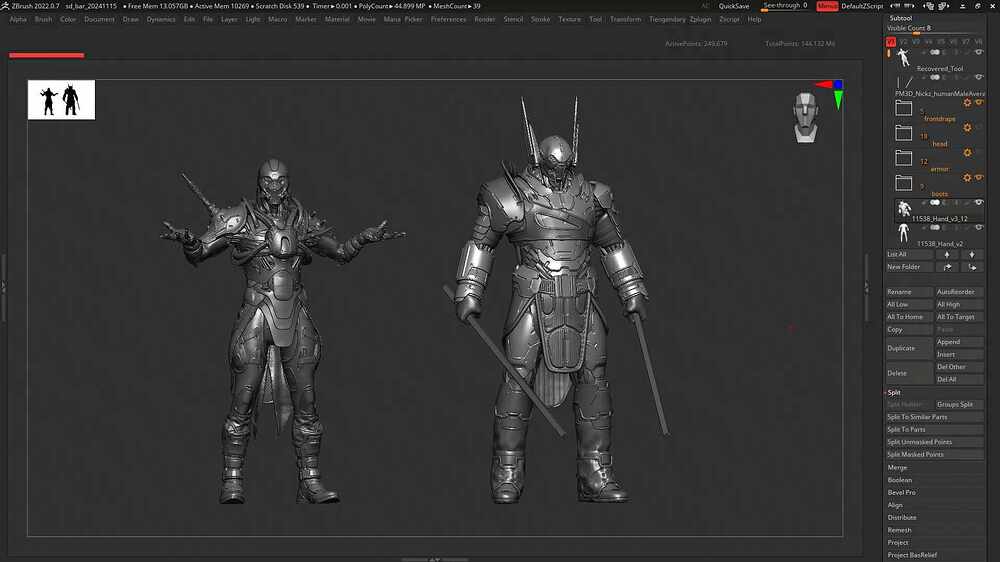Open armor folder gear settings
Image resolution: width=1000 pixels, height=562 pixels.
tap(967, 152)
